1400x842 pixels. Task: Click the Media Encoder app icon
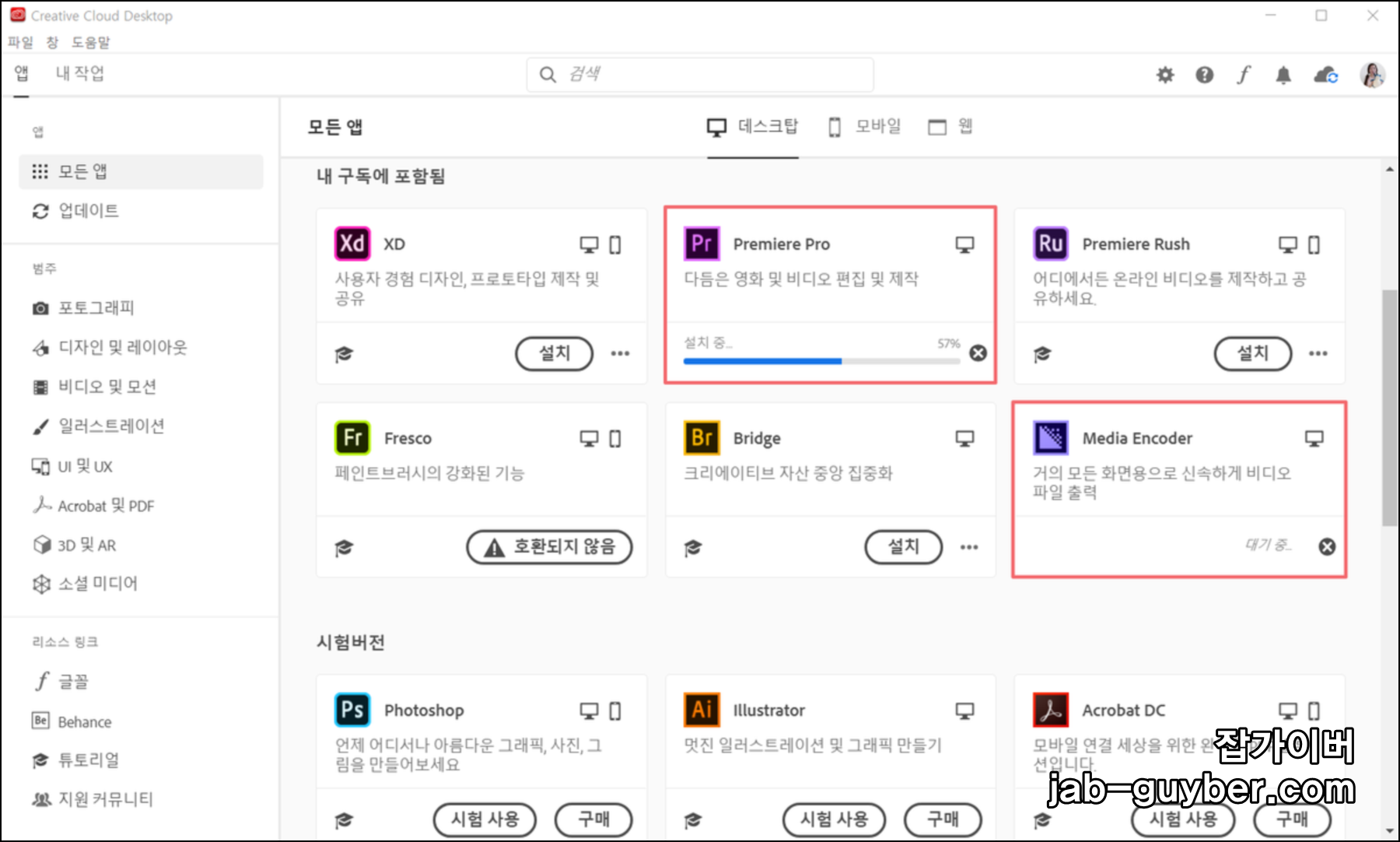pyautogui.click(x=1051, y=437)
